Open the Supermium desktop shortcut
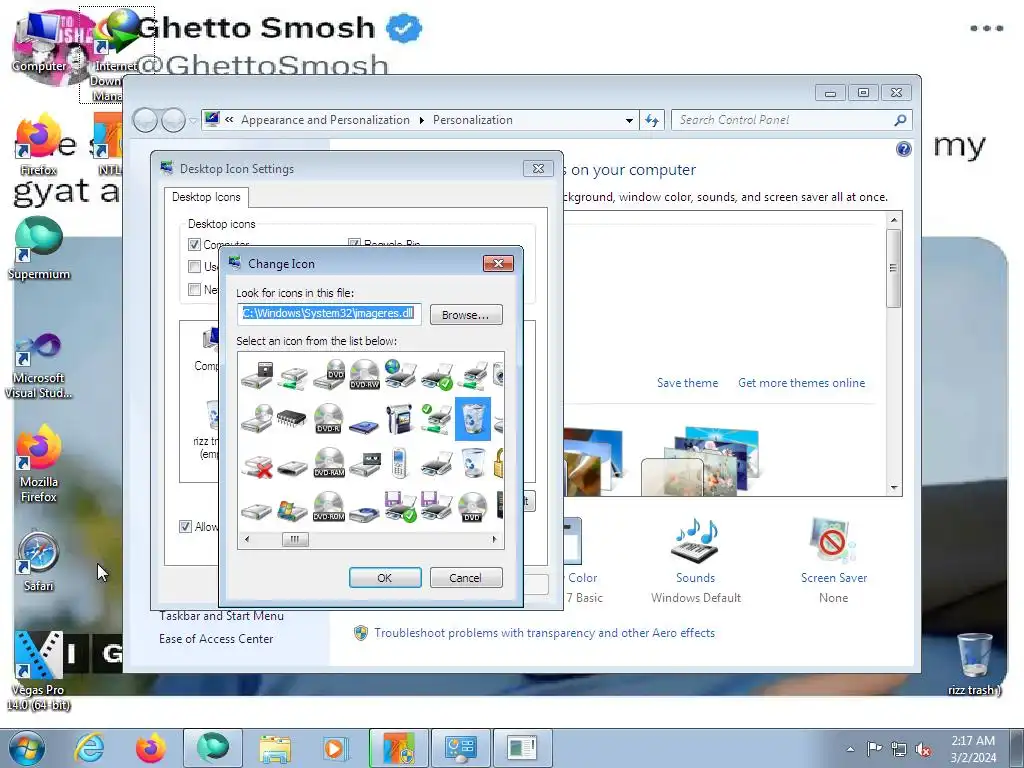This screenshot has width=1024, height=768. (x=39, y=249)
